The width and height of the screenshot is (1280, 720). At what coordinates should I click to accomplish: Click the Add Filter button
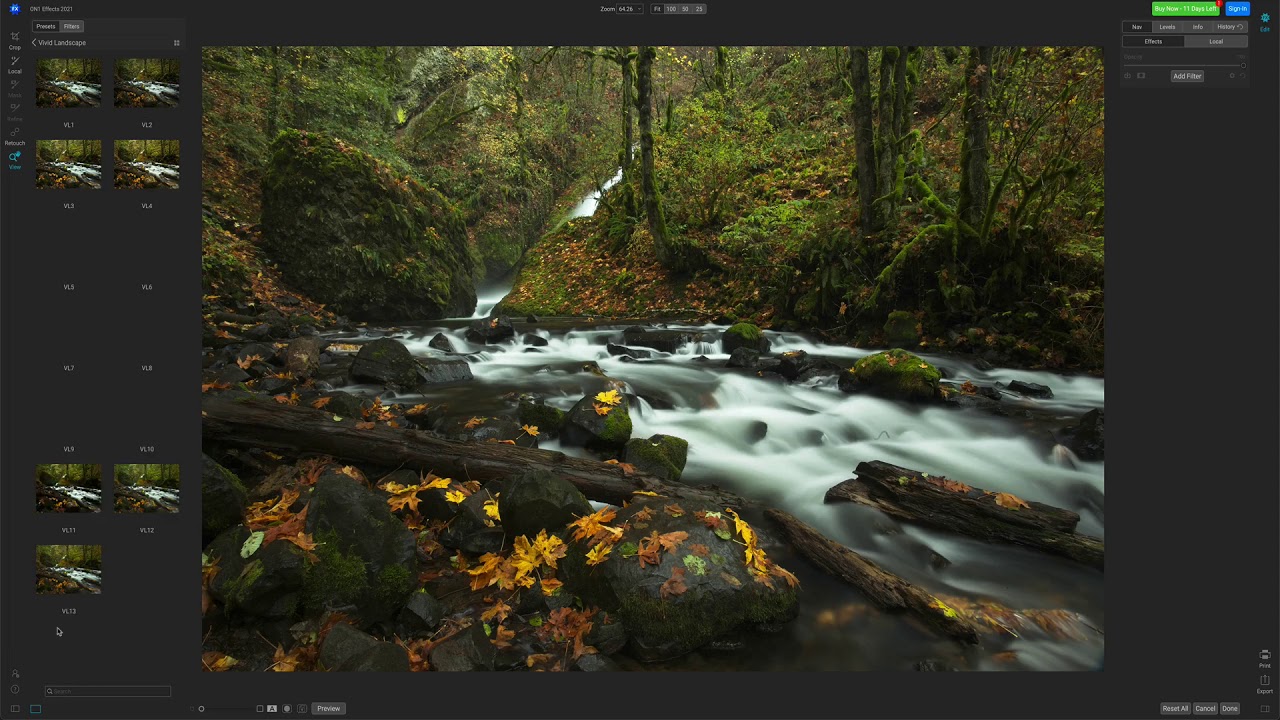point(1187,75)
